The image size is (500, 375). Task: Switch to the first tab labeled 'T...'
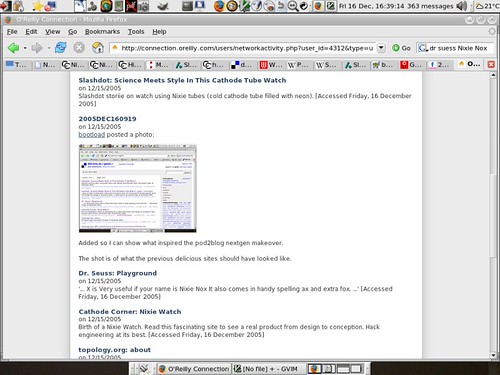(17, 65)
